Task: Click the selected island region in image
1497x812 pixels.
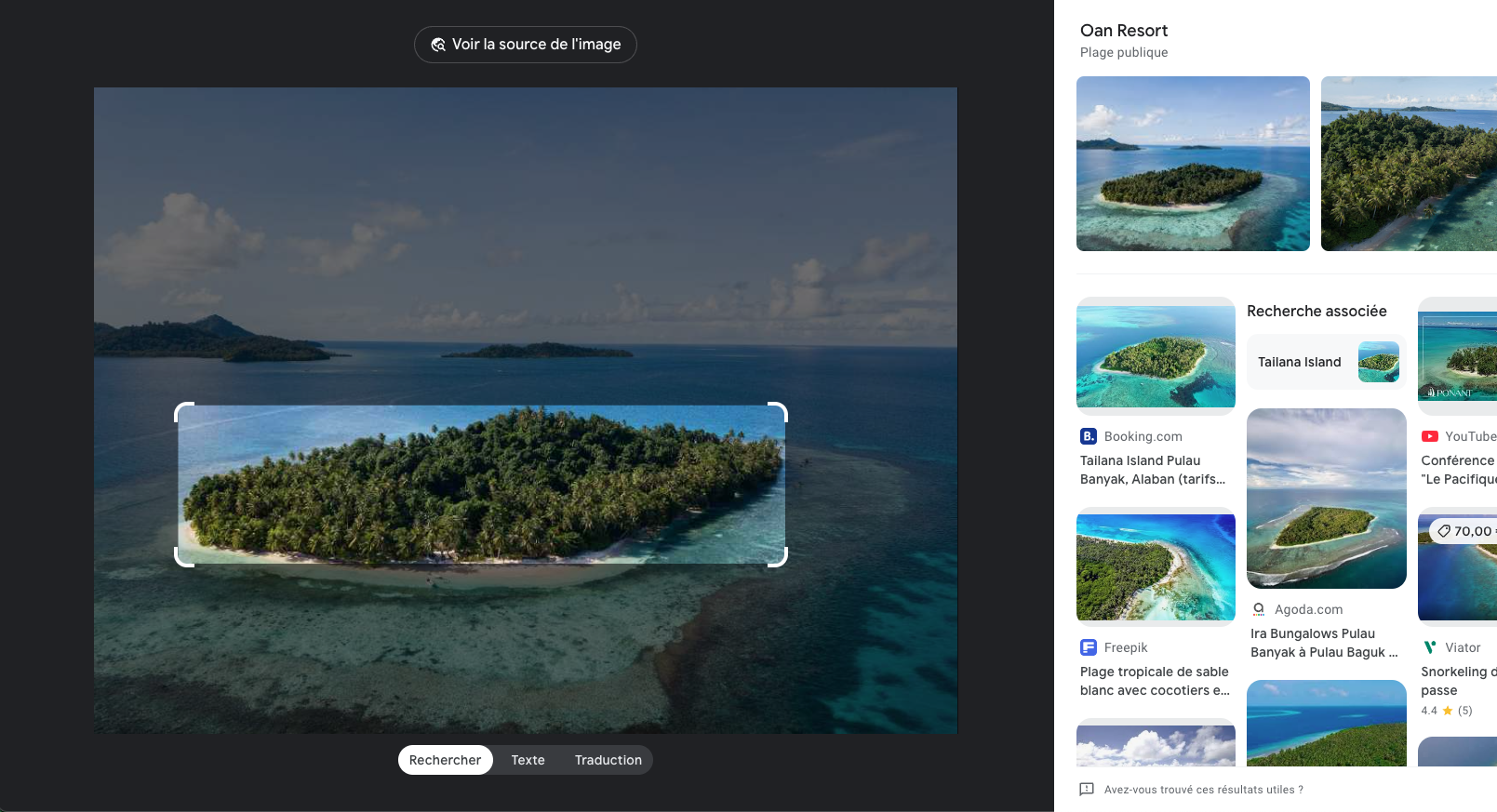Action: point(481,485)
